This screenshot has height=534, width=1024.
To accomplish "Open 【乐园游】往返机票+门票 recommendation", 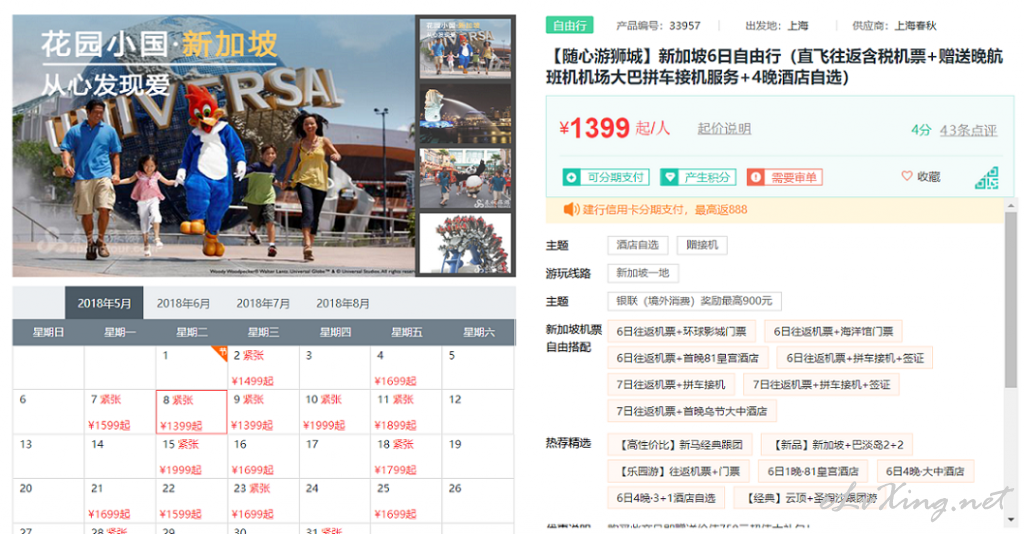I will click(x=678, y=471).
